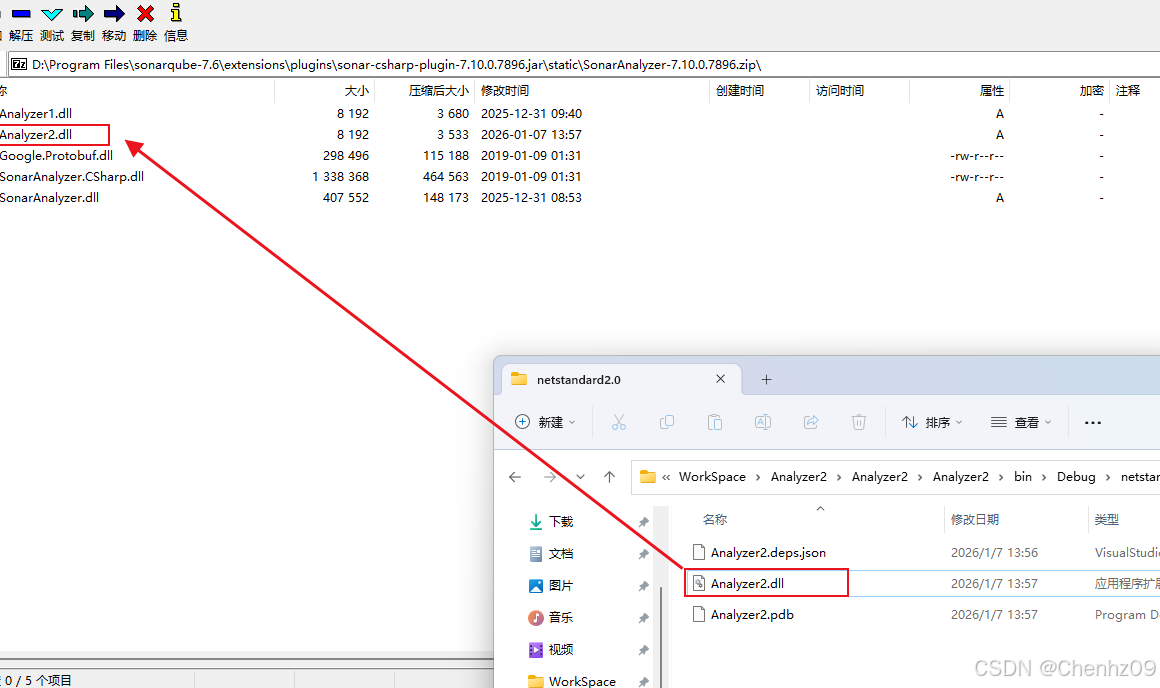Sort Explorer files by 修改日期 column
This screenshot has height=688, width=1160.
point(975,520)
